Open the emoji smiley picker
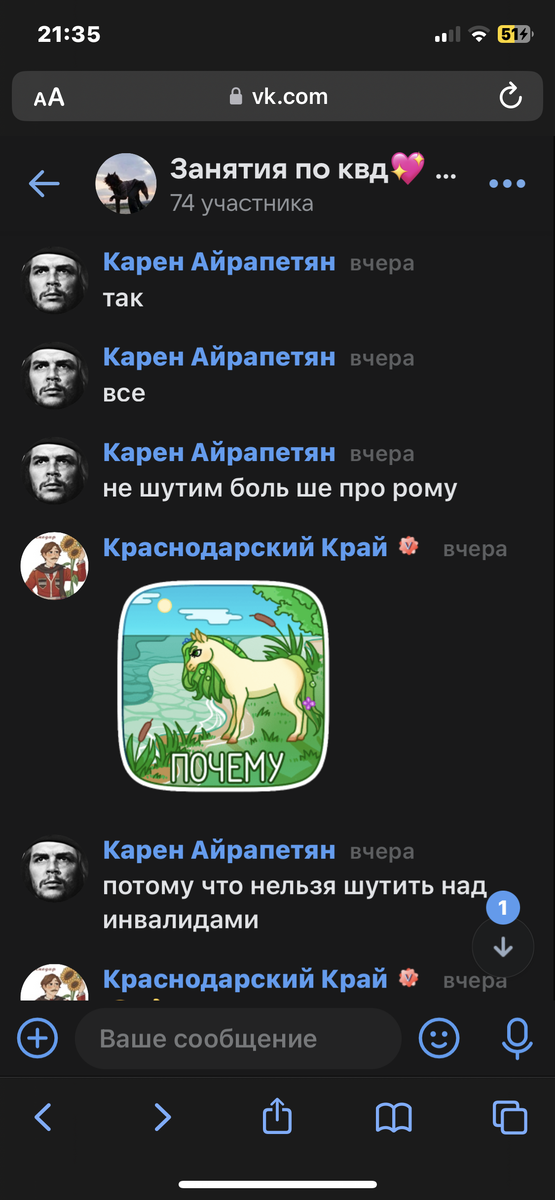The image size is (555, 1200). click(x=439, y=1038)
